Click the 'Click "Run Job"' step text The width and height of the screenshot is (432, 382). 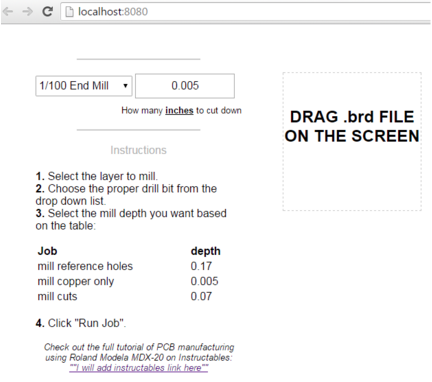pyautogui.click(x=81, y=323)
